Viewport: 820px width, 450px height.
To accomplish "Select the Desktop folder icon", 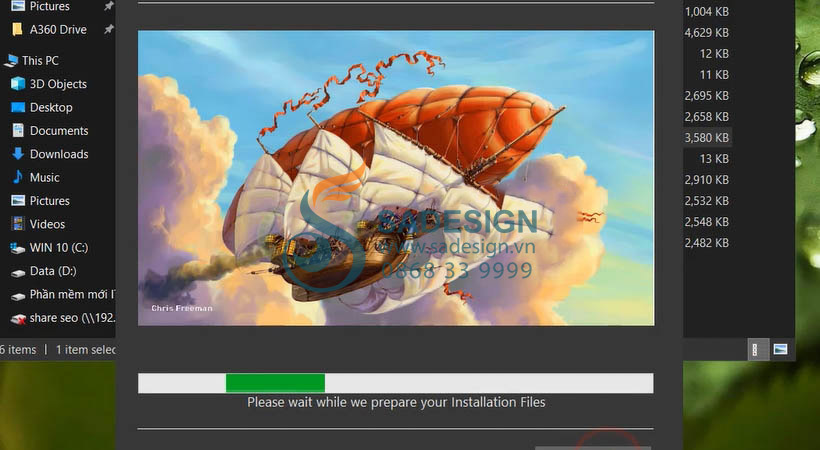I will coord(18,107).
